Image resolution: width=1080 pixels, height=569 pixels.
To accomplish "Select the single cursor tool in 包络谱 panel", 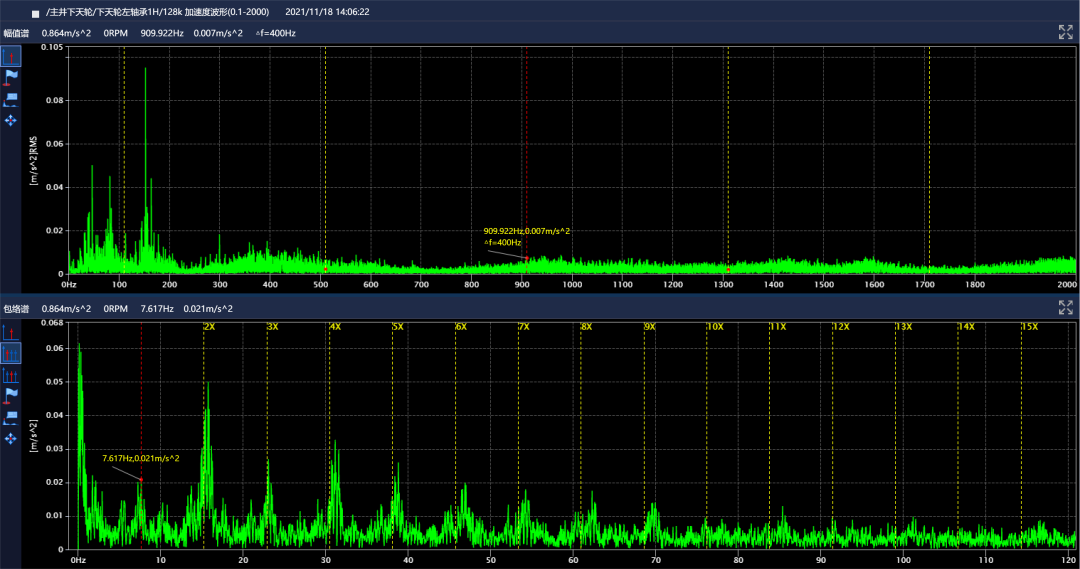I will [11, 331].
